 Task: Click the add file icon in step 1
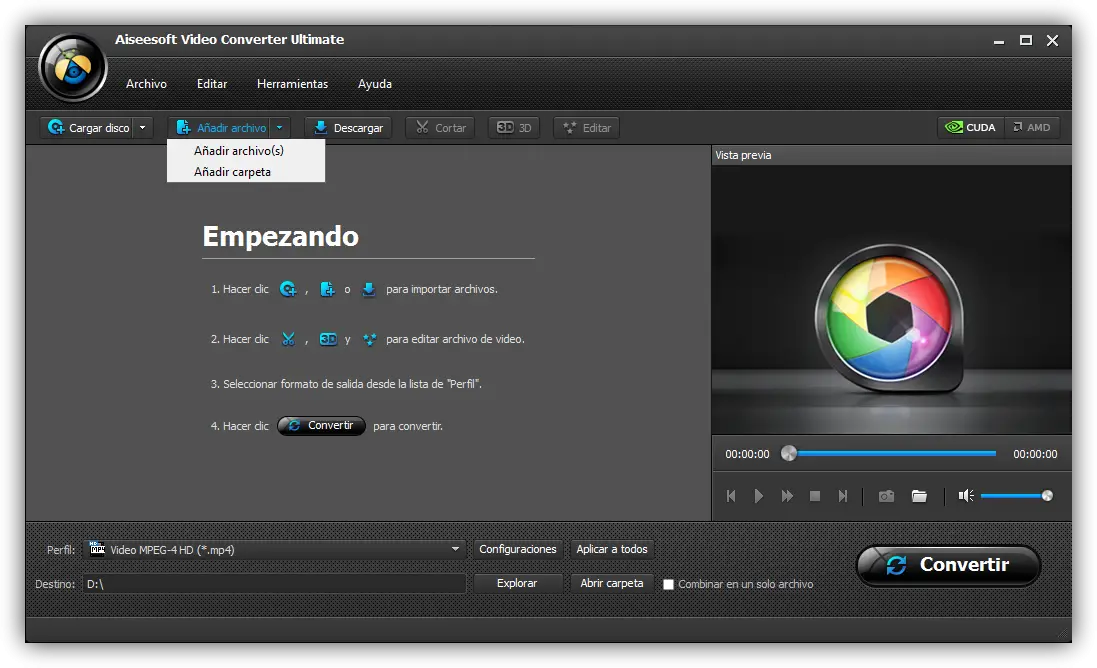point(327,289)
